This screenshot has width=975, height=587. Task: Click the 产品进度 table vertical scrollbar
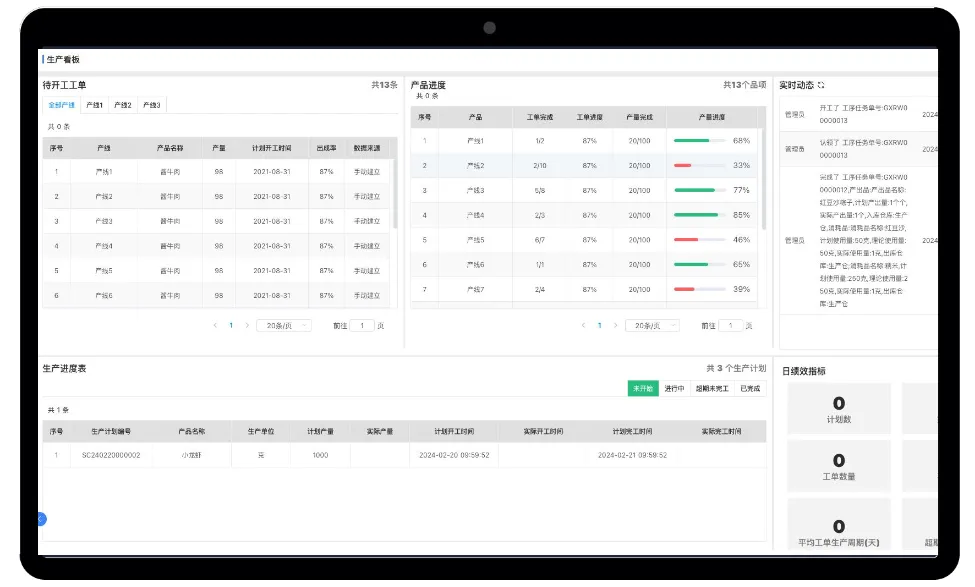pyautogui.click(x=764, y=180)
